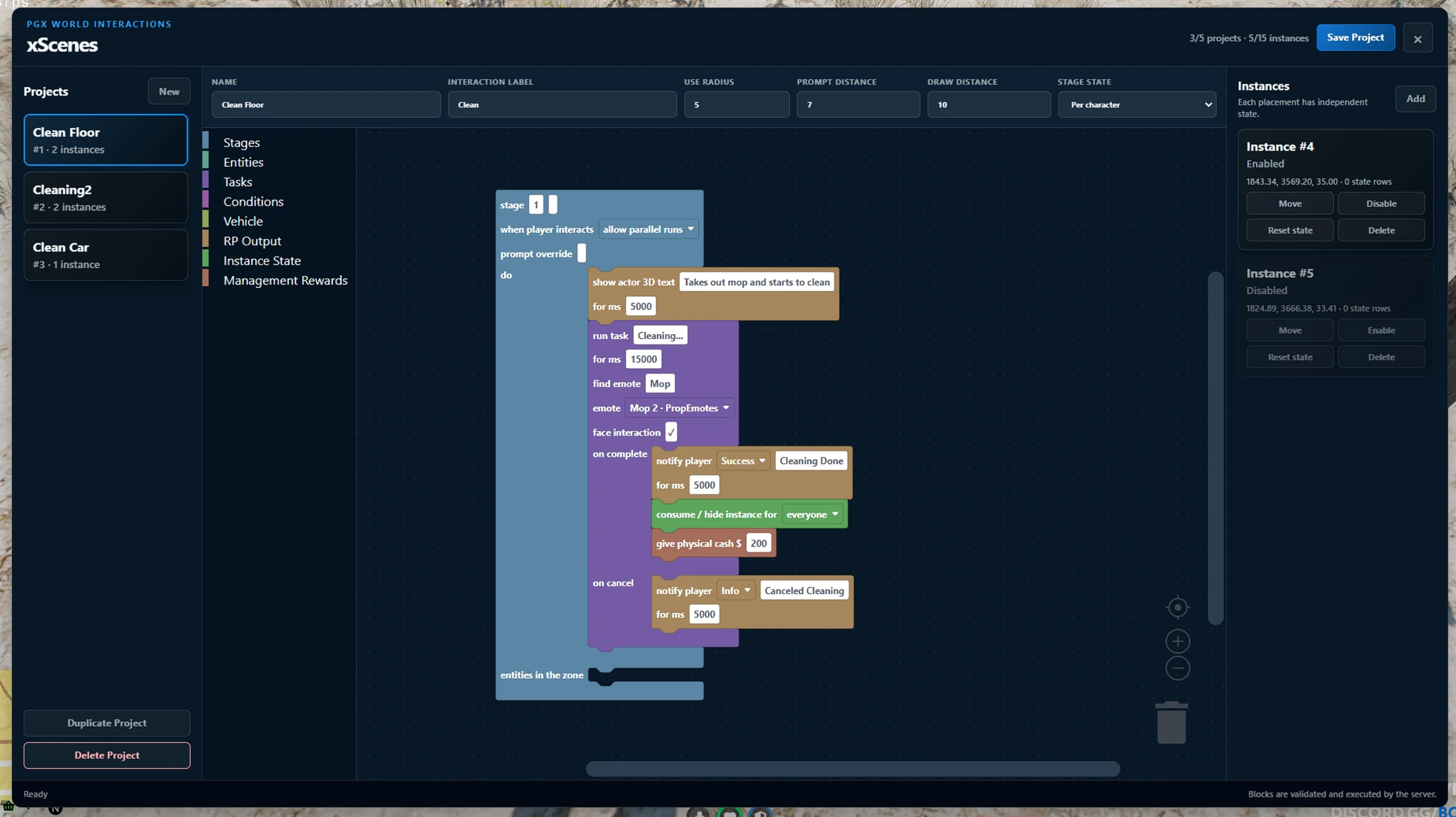Open the Tasks block category
The width and height of the screenshot is (1456, 817).
coord(238,182)
